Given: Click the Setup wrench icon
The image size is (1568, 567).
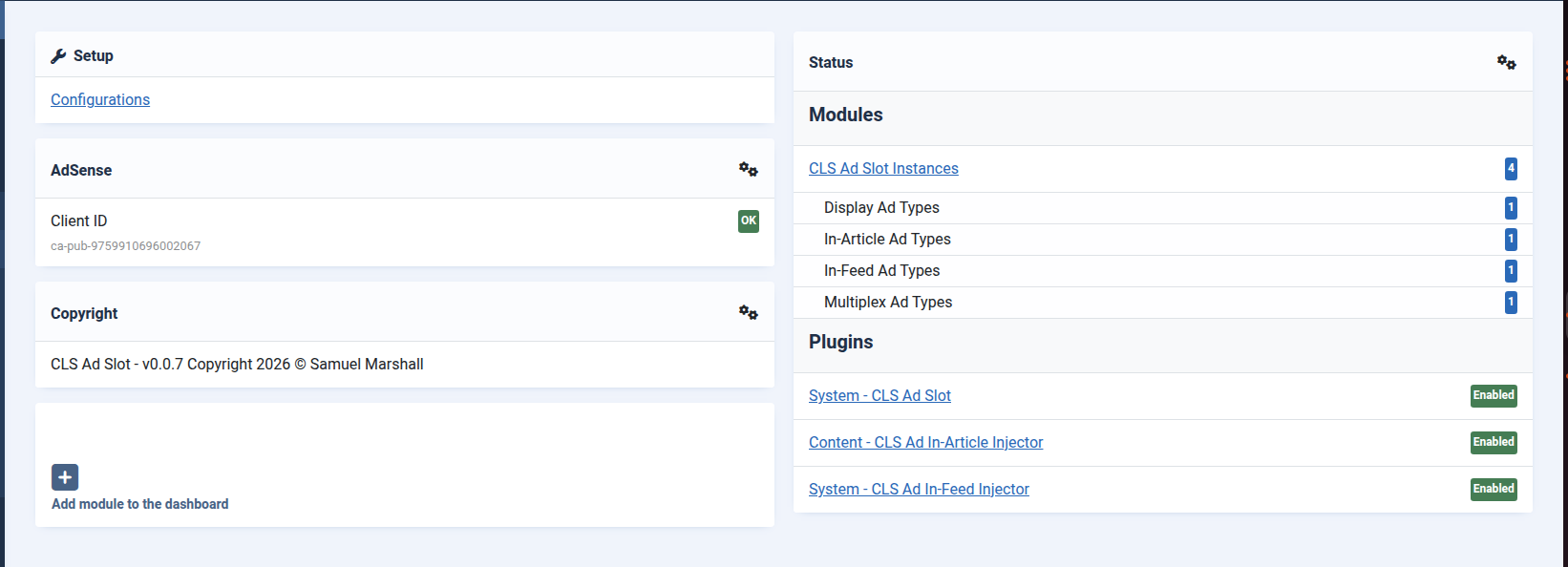Looking at the screenshot, I should pyautogui.click(x=58, y=56).
